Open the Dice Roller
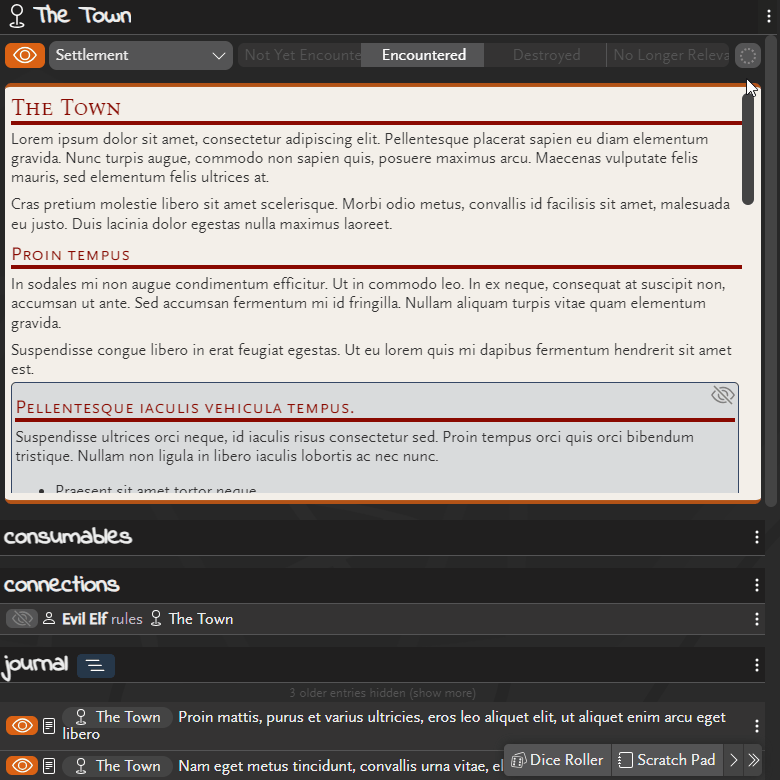This screenshot has width=780, height=780. pos(557,760)
